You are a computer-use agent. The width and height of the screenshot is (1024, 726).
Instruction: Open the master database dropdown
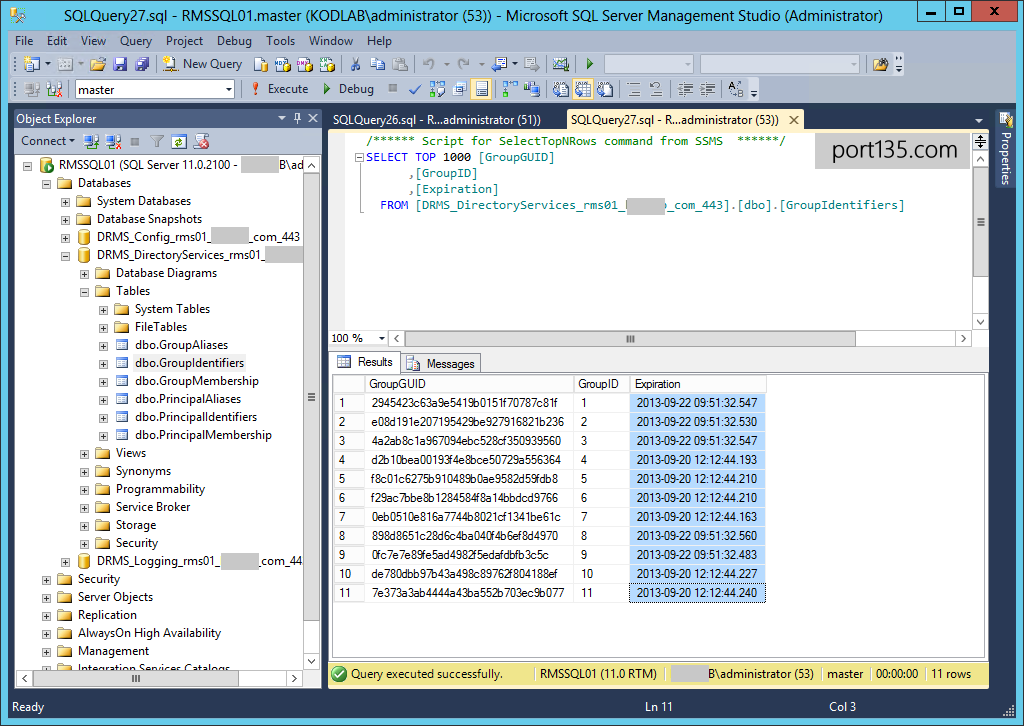[x=229, y=90]
